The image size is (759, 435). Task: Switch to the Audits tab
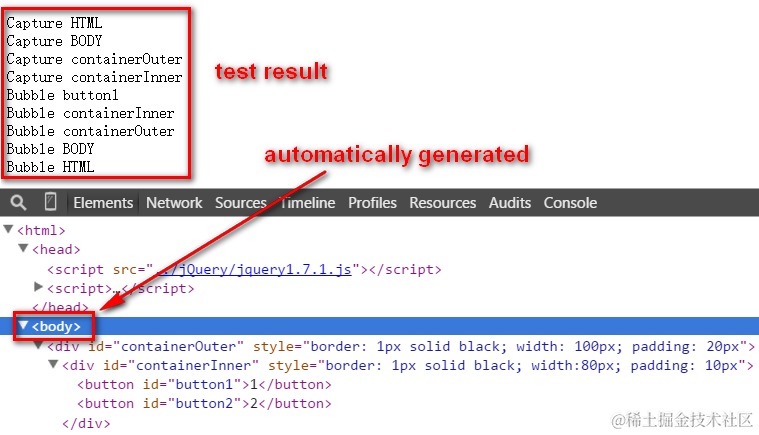click(x=510, y=203)
